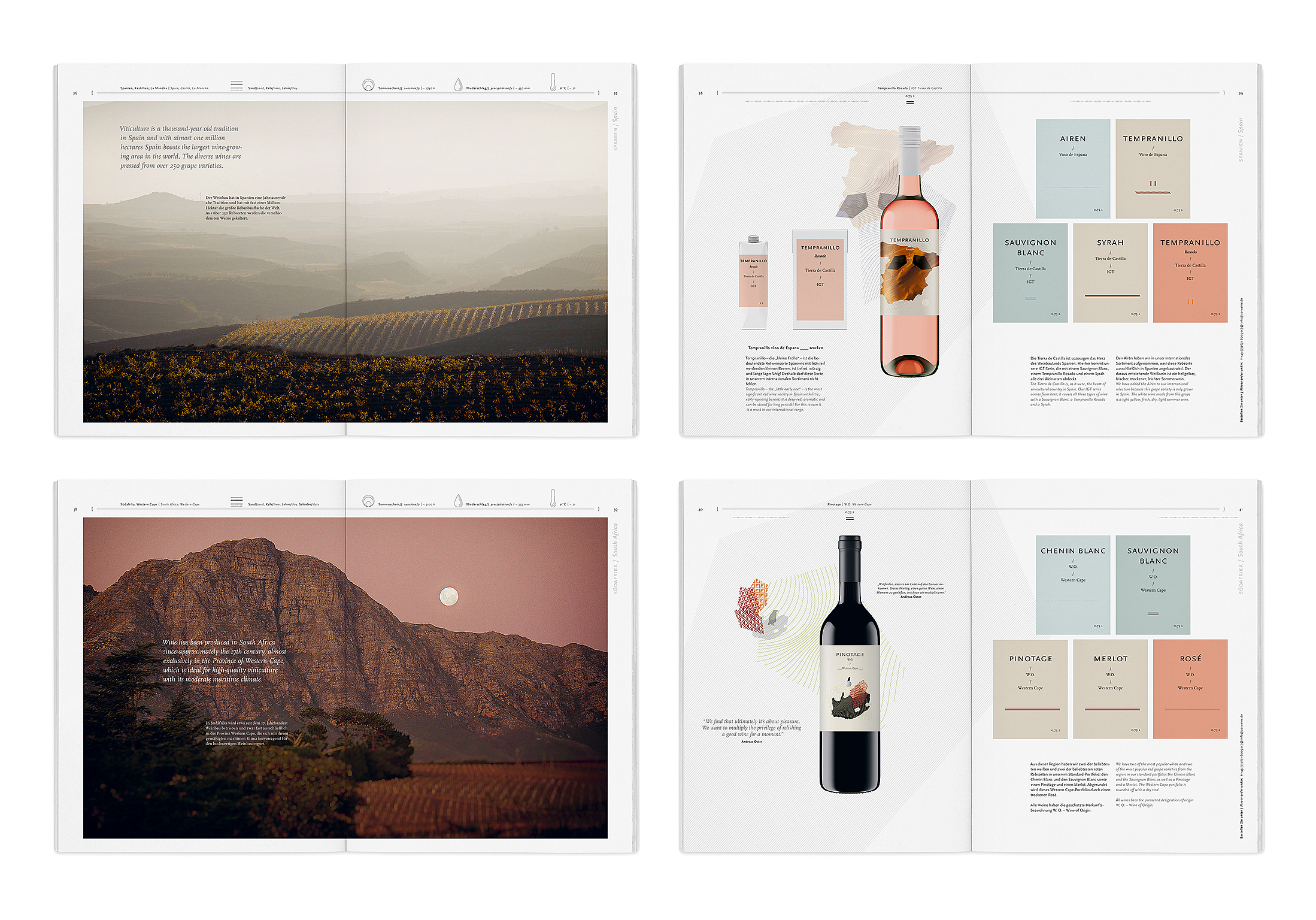Click the sunshine icon on the Spain spread
The width and height of the screenshot is (1316, 920).
368,85
